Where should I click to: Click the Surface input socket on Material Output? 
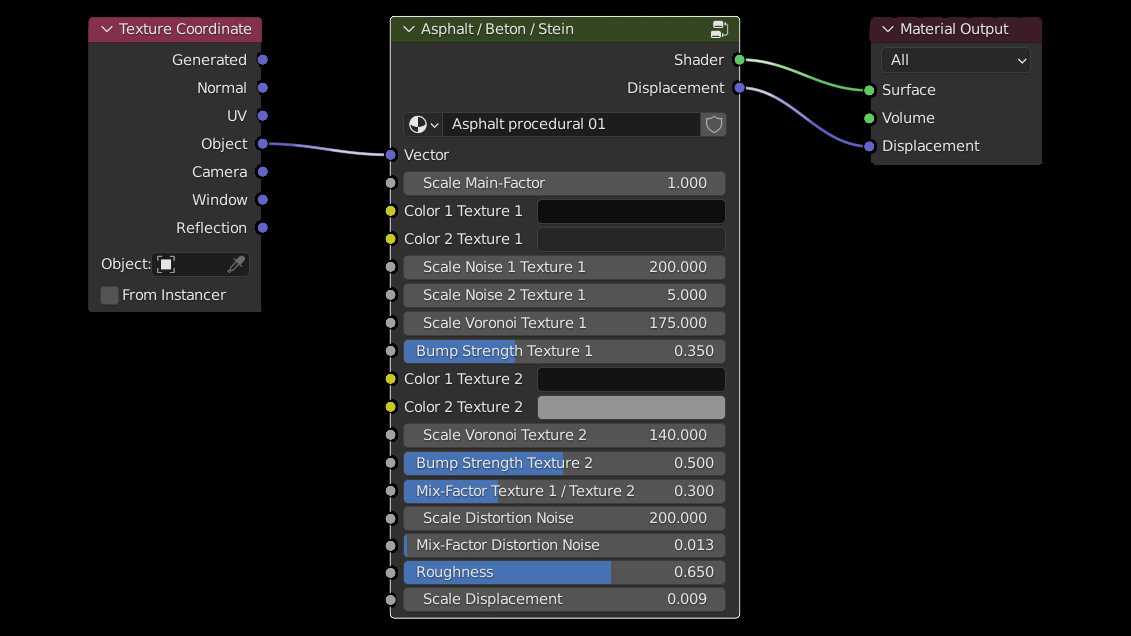869,90
